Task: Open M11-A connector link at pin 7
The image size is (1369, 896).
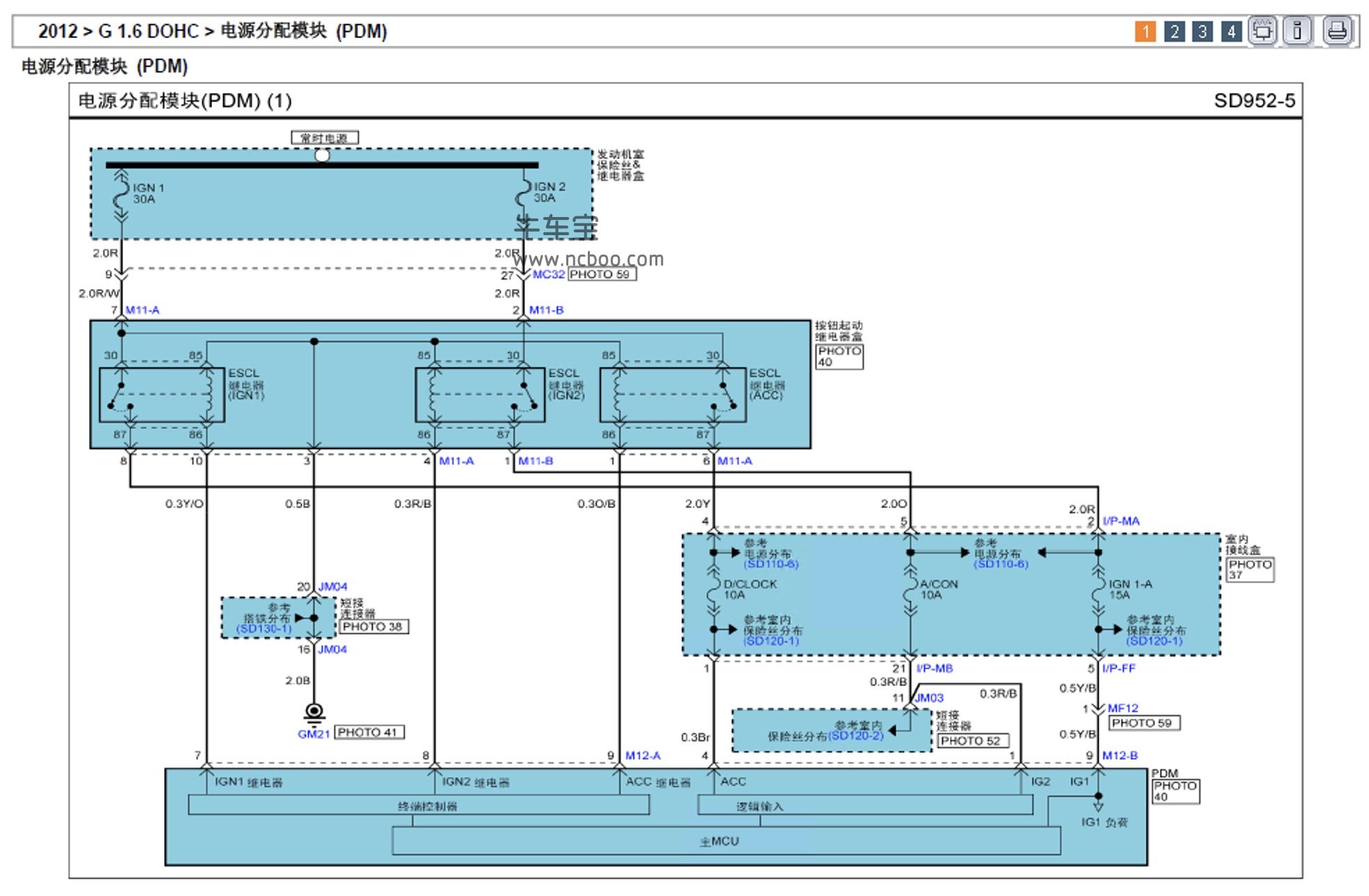Action: (143, 310)
